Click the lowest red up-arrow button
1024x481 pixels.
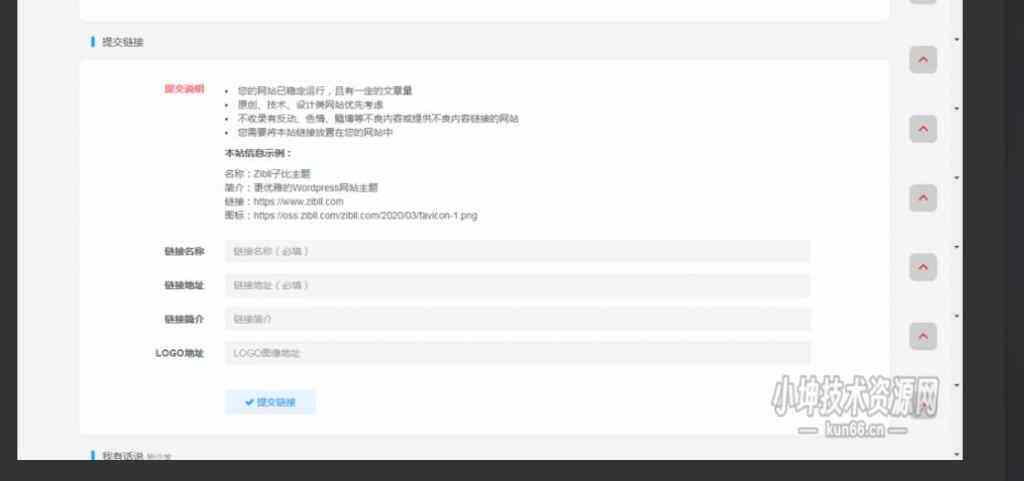[922, 336]
